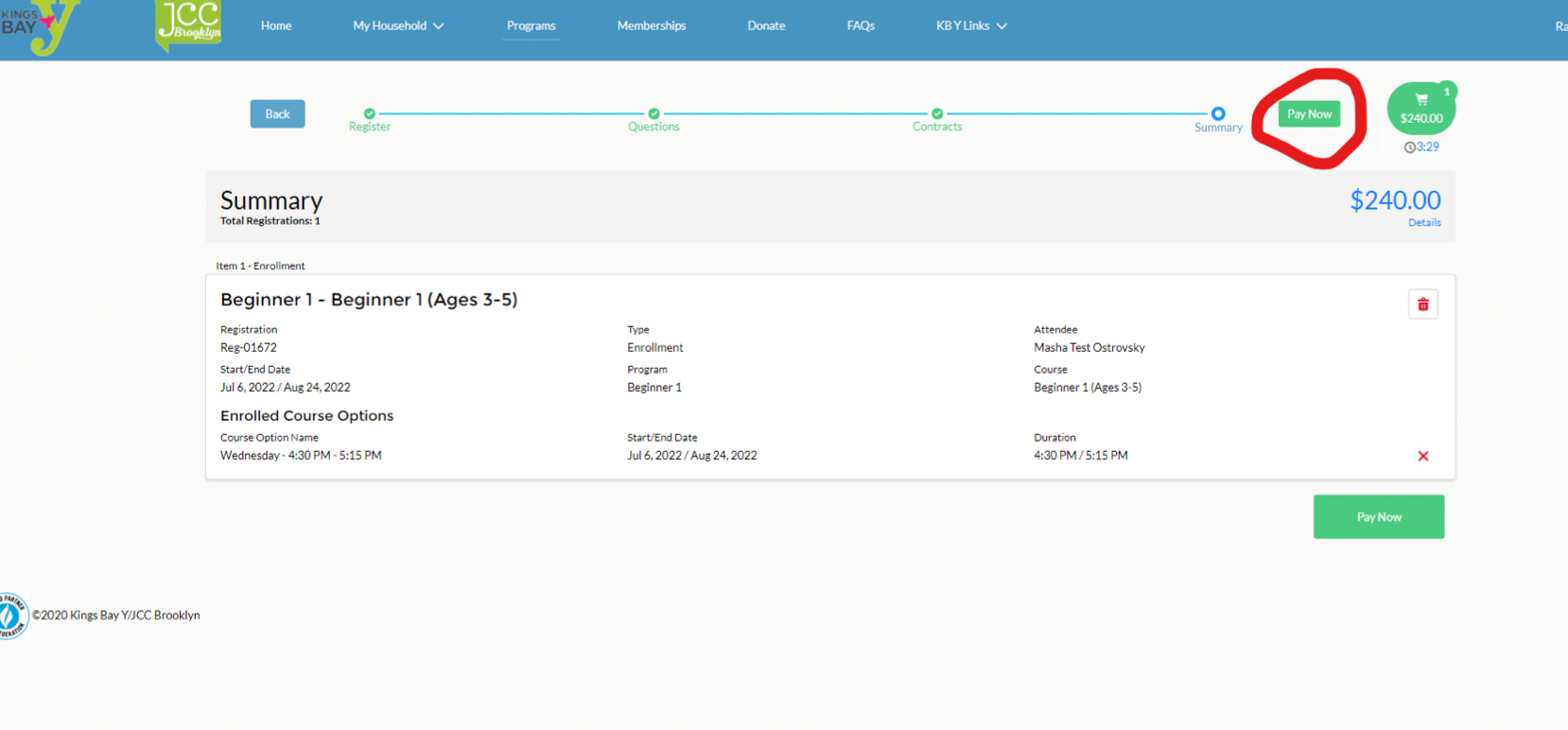Click the registration number Reg-01672

(249, 348)
